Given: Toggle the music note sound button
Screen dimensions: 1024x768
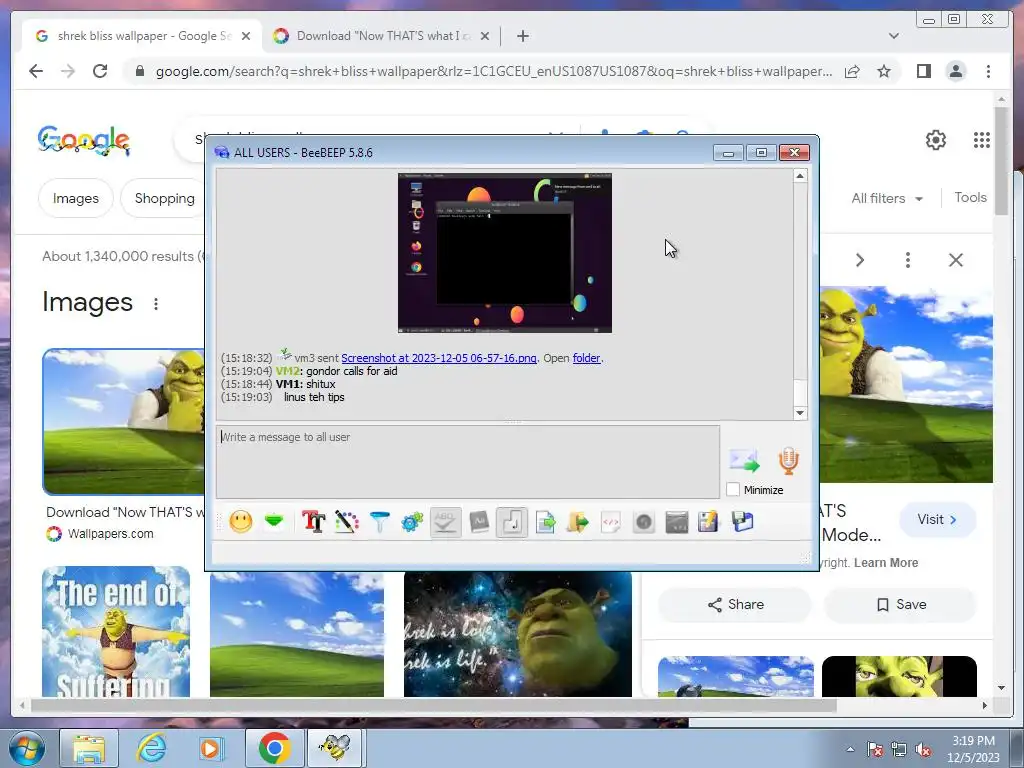Looking at the screenshot, I should (512, 522).
